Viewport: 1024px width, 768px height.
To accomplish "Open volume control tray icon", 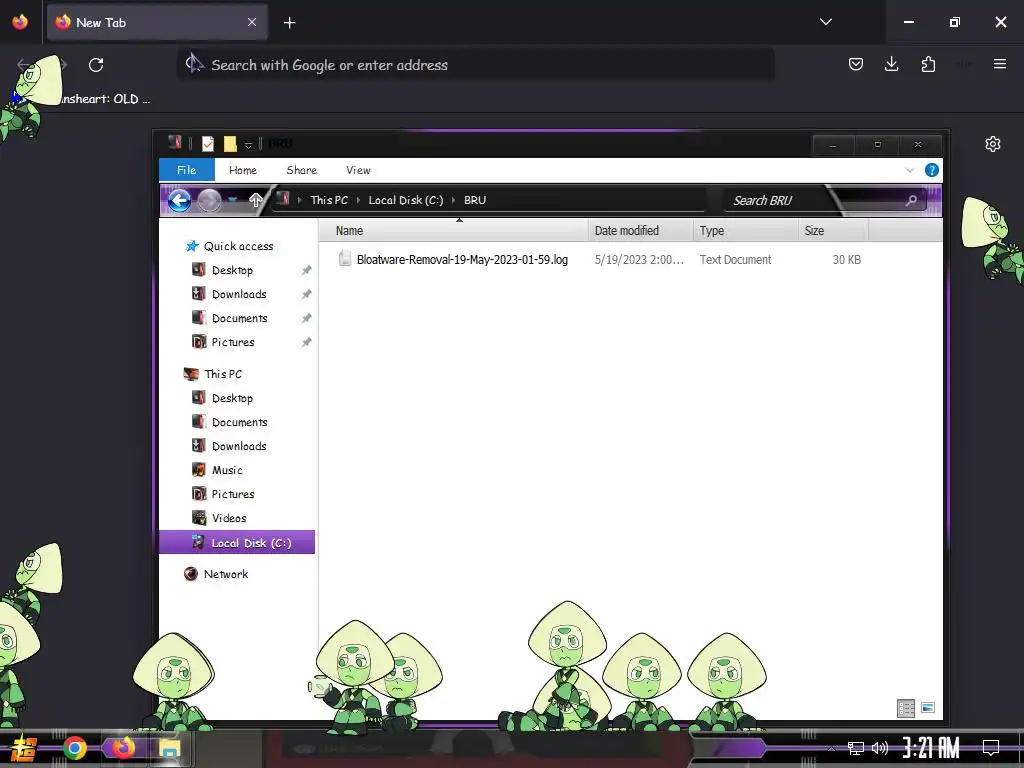I will click(x=880, y=748).
